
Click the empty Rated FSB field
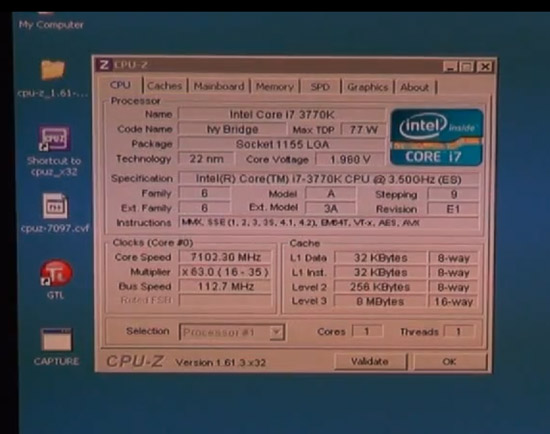pyautogui.click(x=225, y=300)
